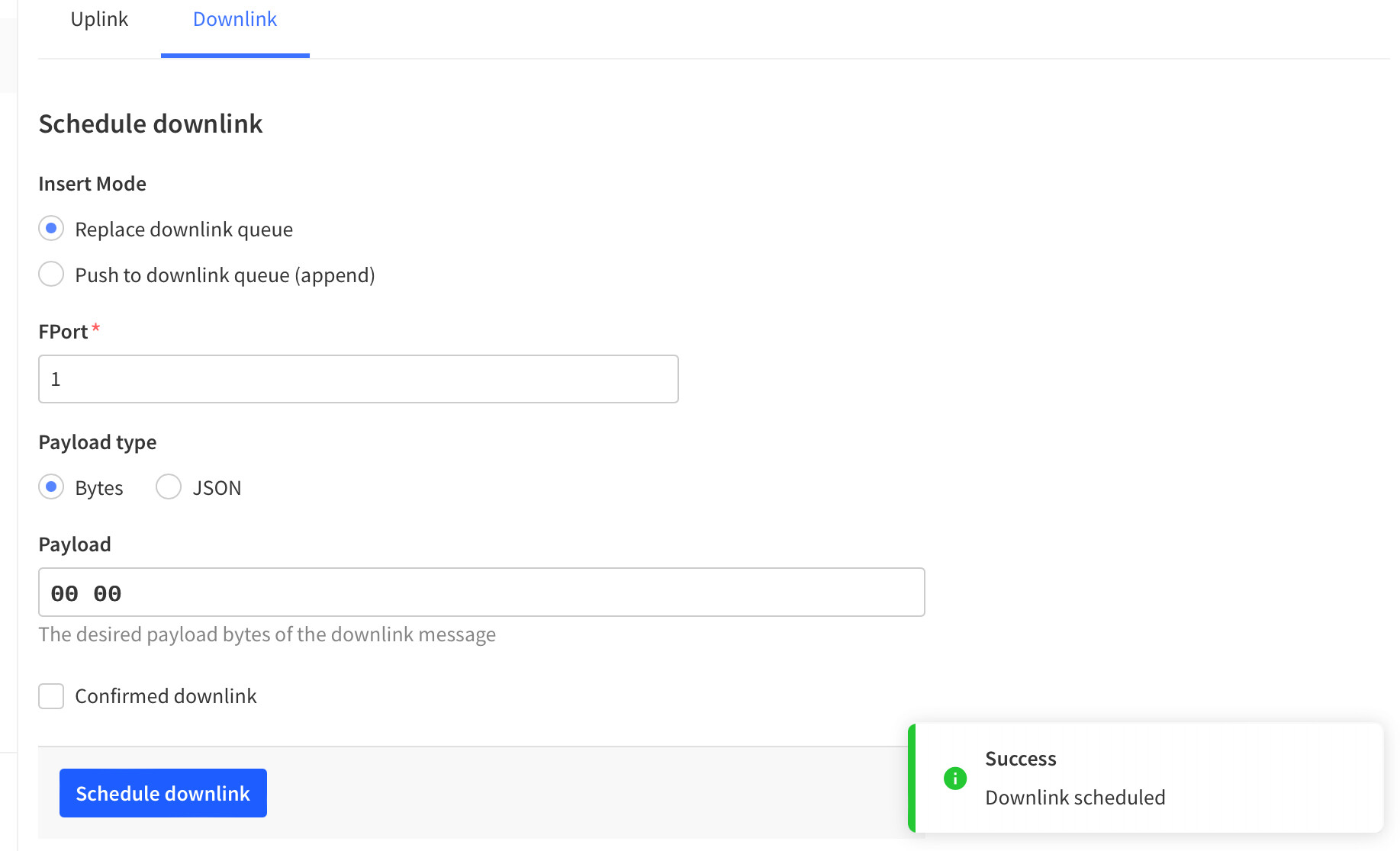1400x851 pixels.
Task: Click the Schedule downlink section heading
Action: click(150, 124)
